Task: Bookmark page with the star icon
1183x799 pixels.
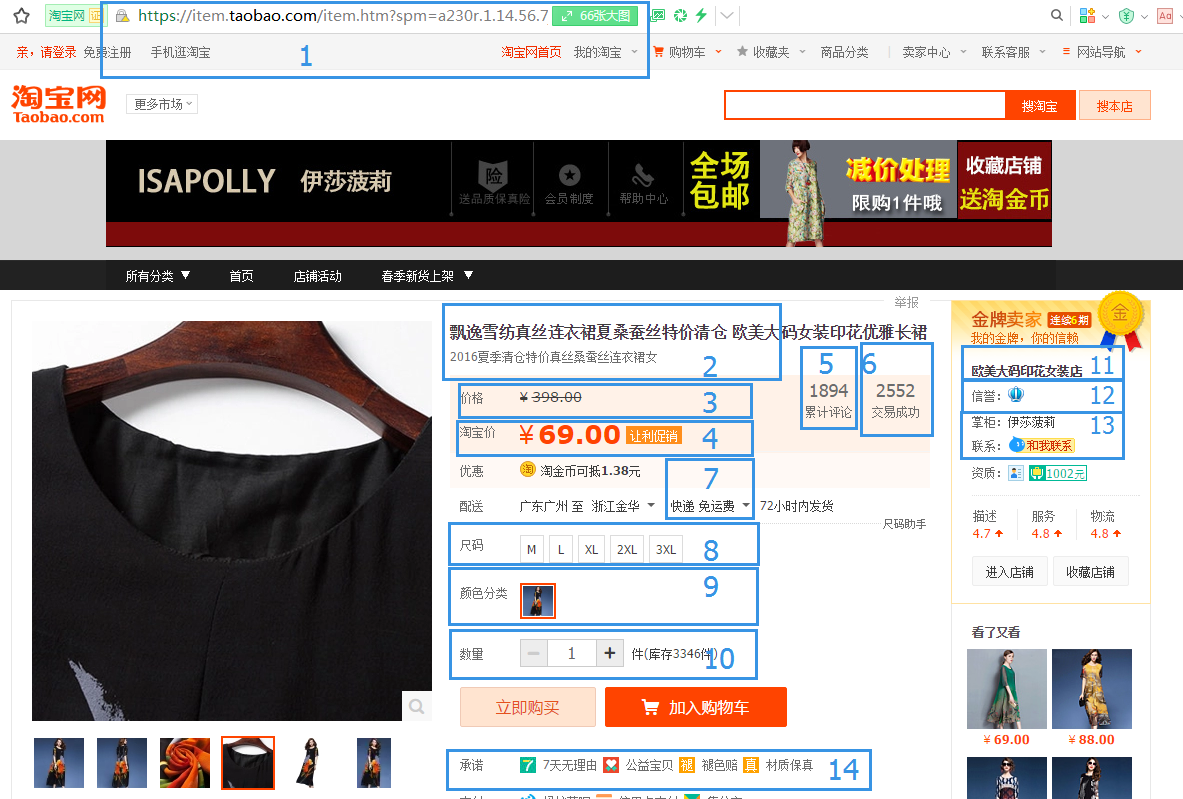Action: click(21, 15)
